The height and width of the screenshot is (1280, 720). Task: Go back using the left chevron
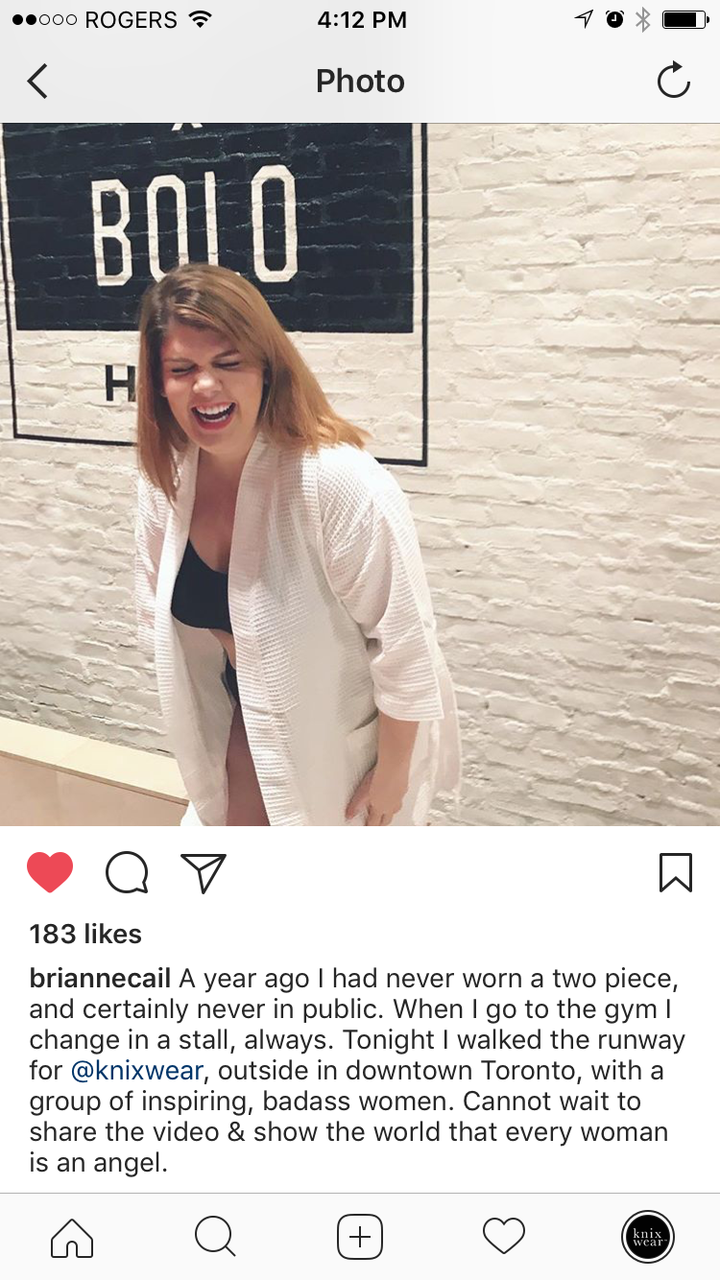point(37,81)
